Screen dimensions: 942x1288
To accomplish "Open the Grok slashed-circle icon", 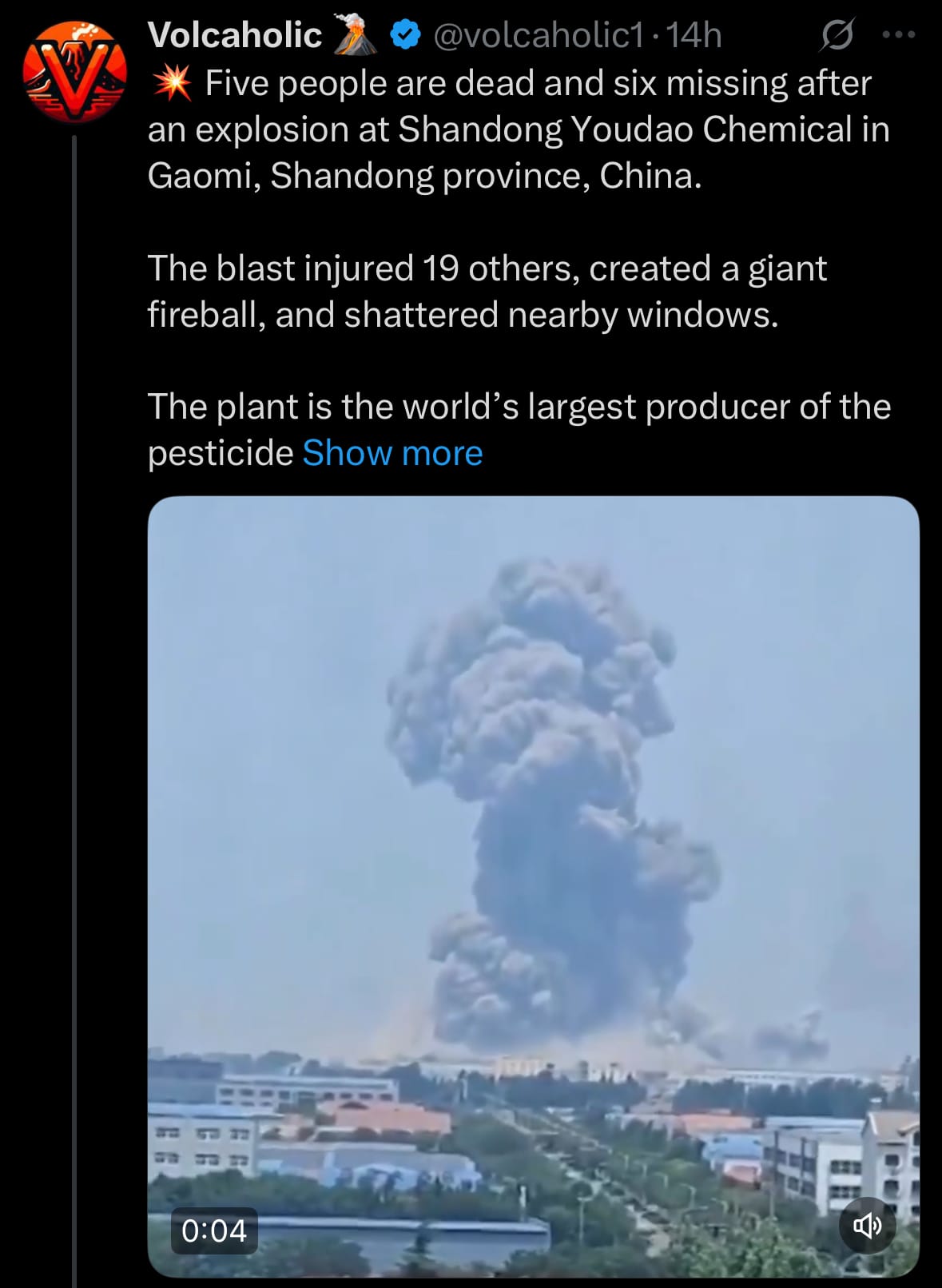I will tap(837, 35).
